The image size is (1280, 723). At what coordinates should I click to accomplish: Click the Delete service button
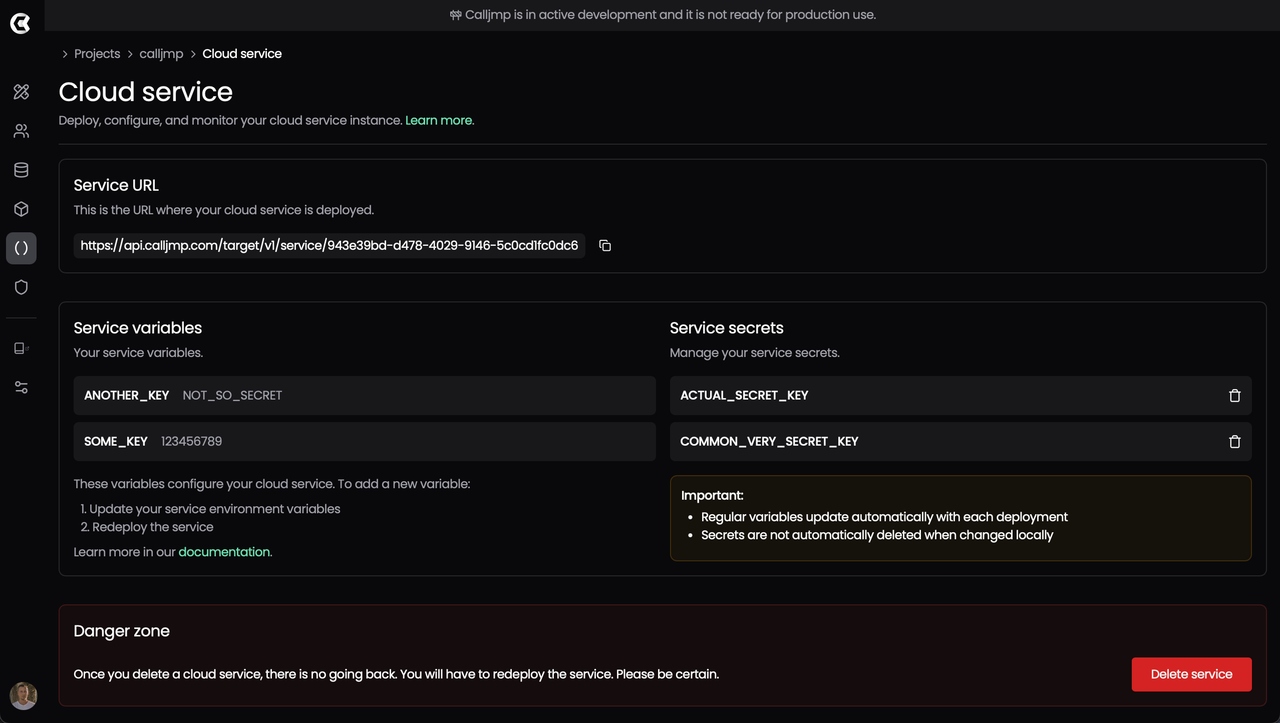(x=1191, y=674)
